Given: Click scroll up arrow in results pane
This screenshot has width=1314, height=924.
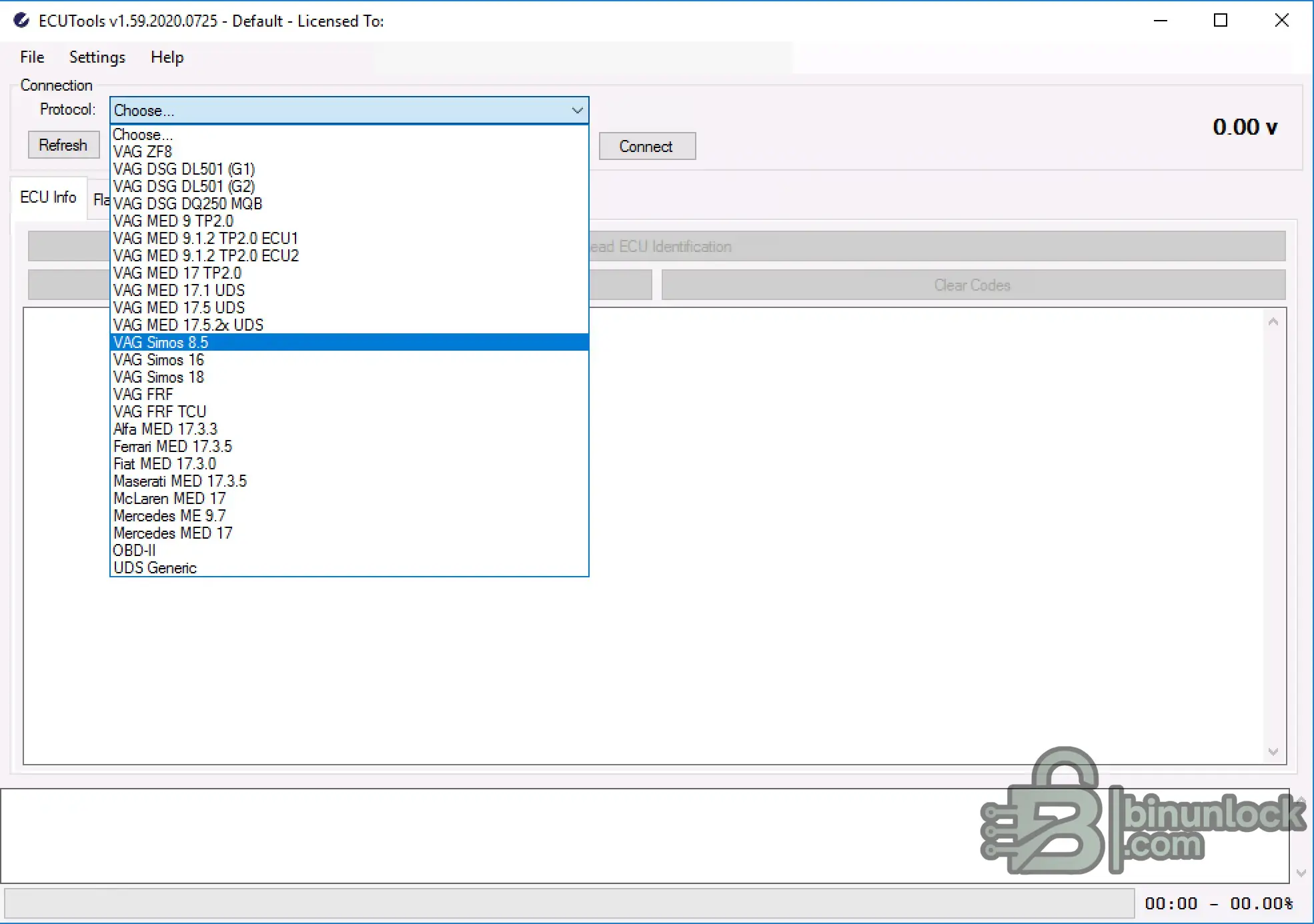Looking at the screenshot, I should tap(1273, 322).
